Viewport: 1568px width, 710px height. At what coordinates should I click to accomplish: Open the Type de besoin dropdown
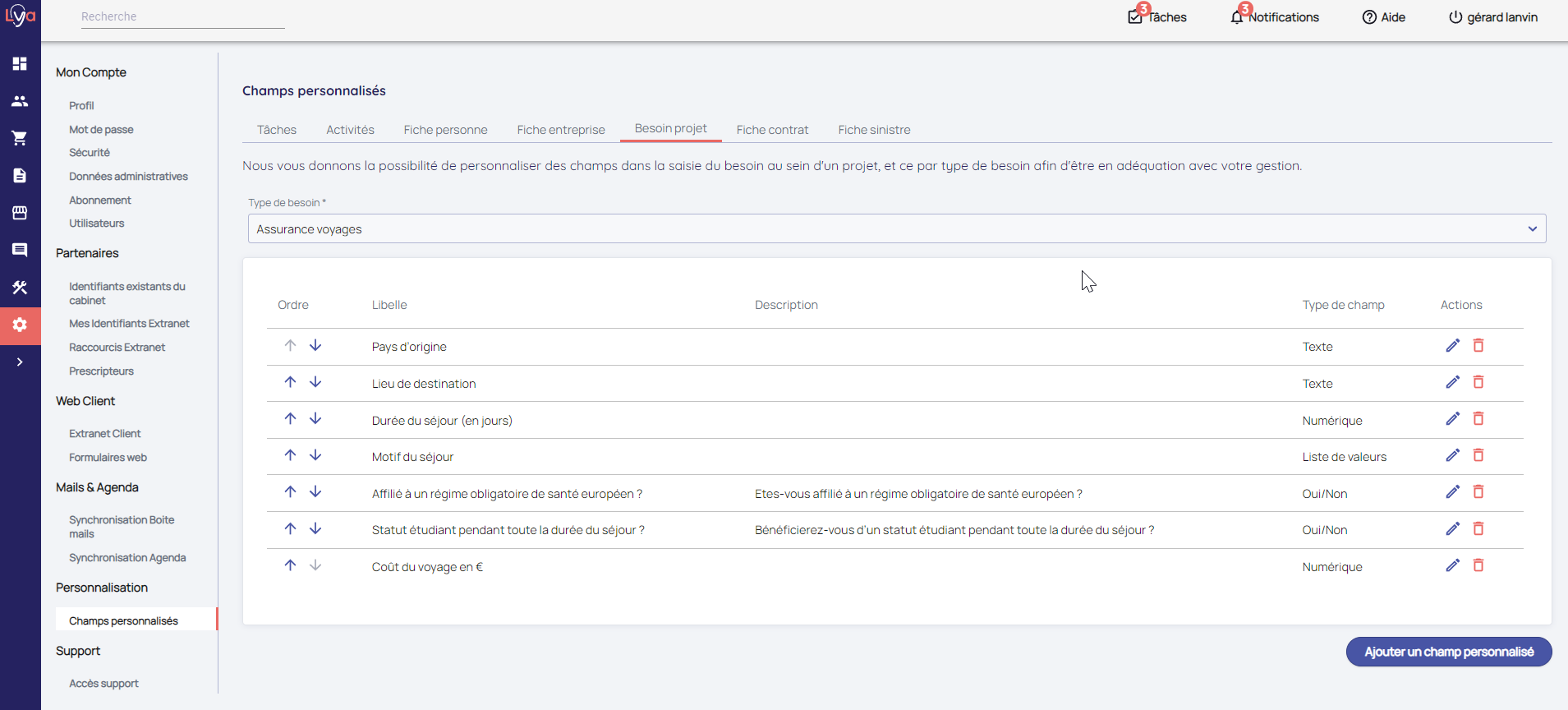(x=896, y=228)
